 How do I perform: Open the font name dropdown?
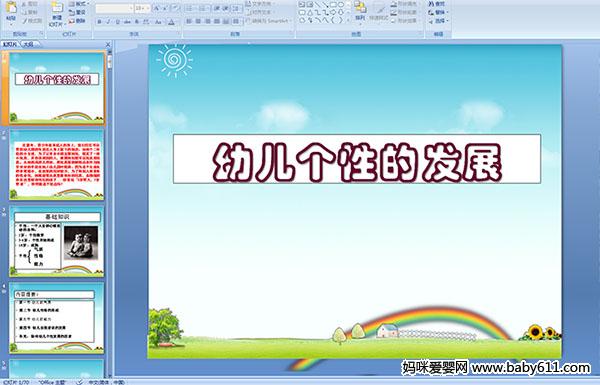tap(114, 8)
